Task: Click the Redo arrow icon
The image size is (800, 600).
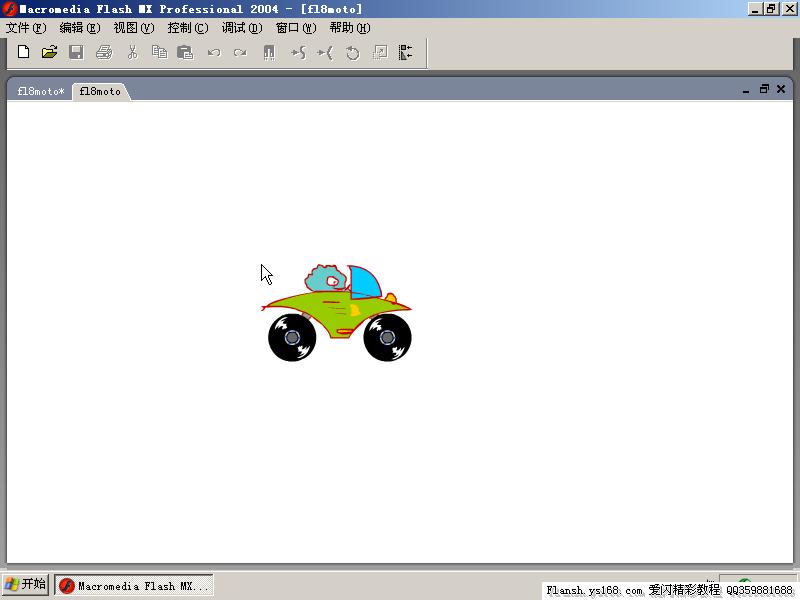Action: (240, 52)
